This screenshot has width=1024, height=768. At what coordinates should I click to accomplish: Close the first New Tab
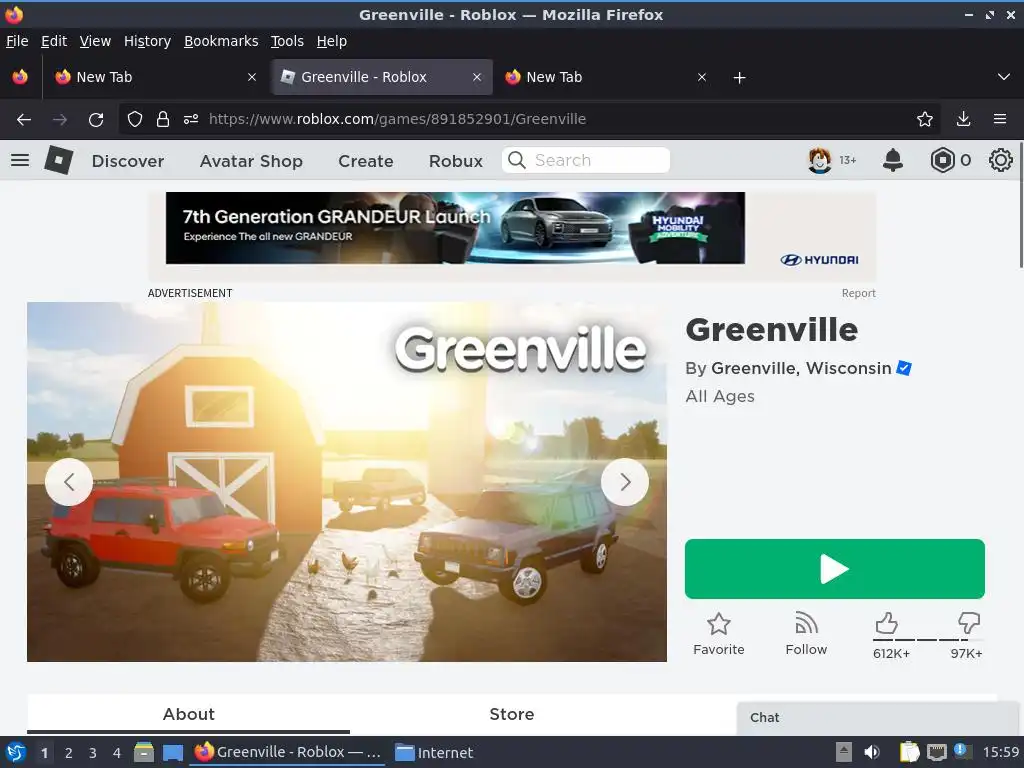[251, 77]
